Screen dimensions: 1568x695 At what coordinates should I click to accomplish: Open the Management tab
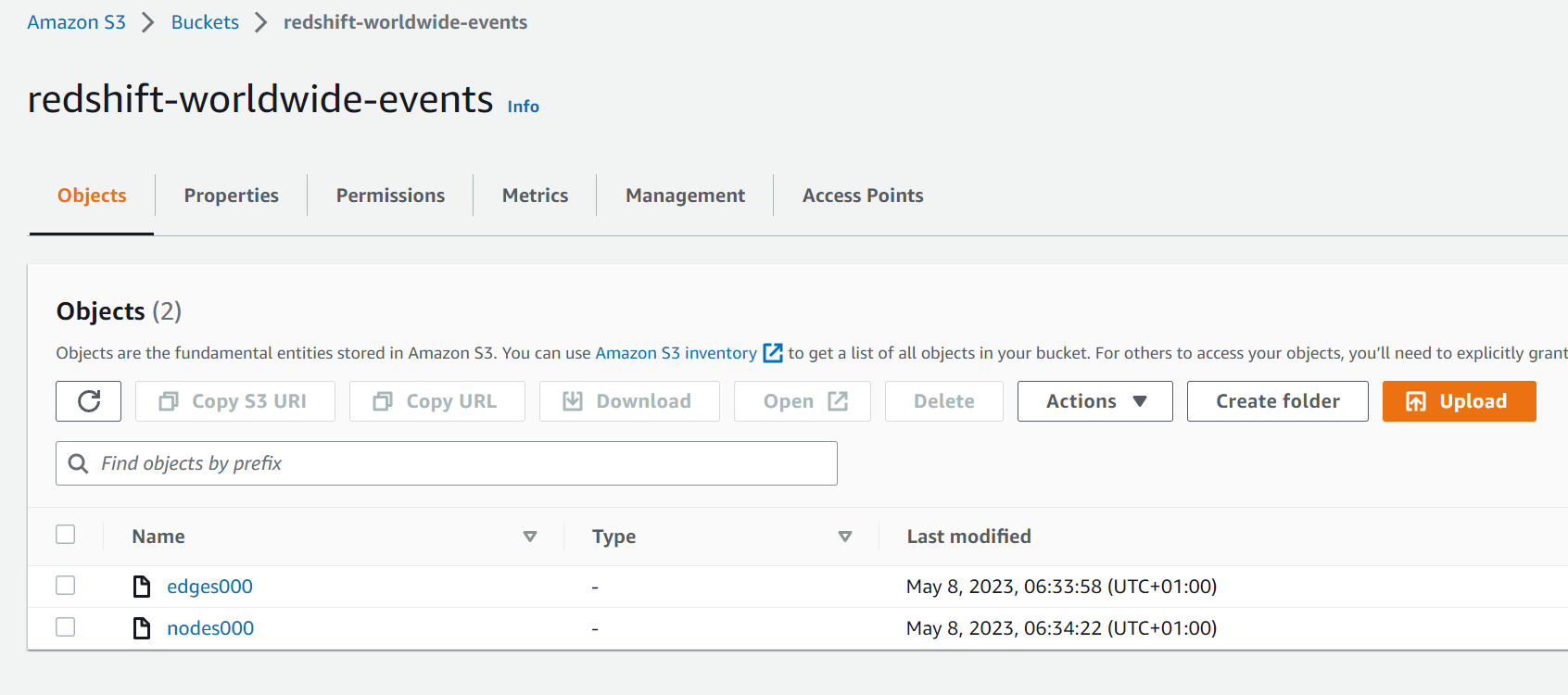pyautogui.click(x=685, y=196)
